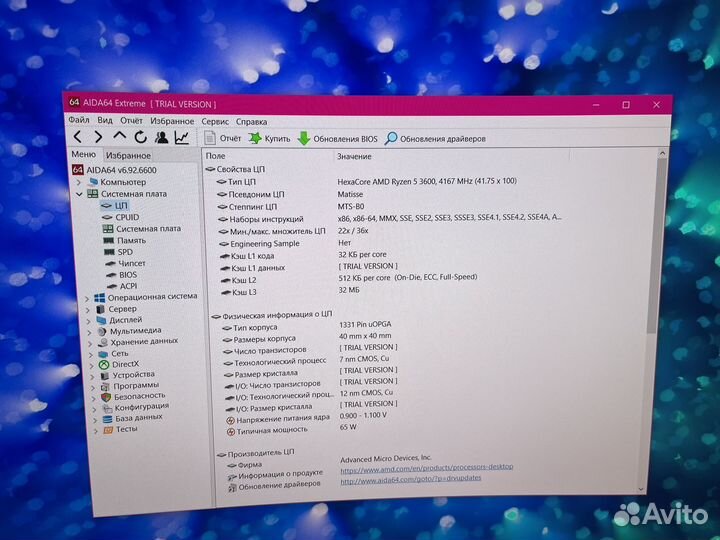
Task: Click the vertical scrollbar of the details pane
Action: pyautogui.click(x=656, y=245)
